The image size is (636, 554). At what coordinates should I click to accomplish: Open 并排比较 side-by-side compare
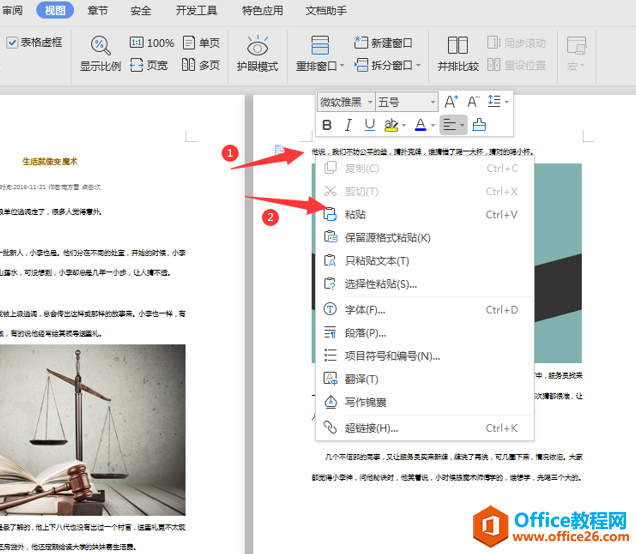tap(458, 54)
